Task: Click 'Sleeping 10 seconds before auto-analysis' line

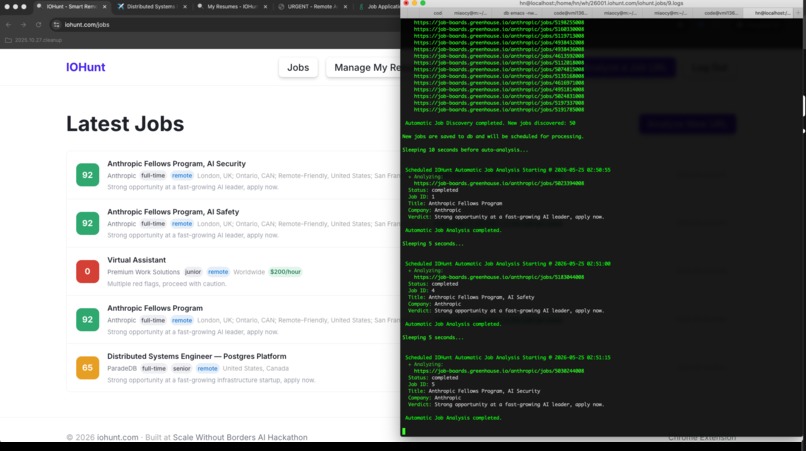Action: coord(465,150)
